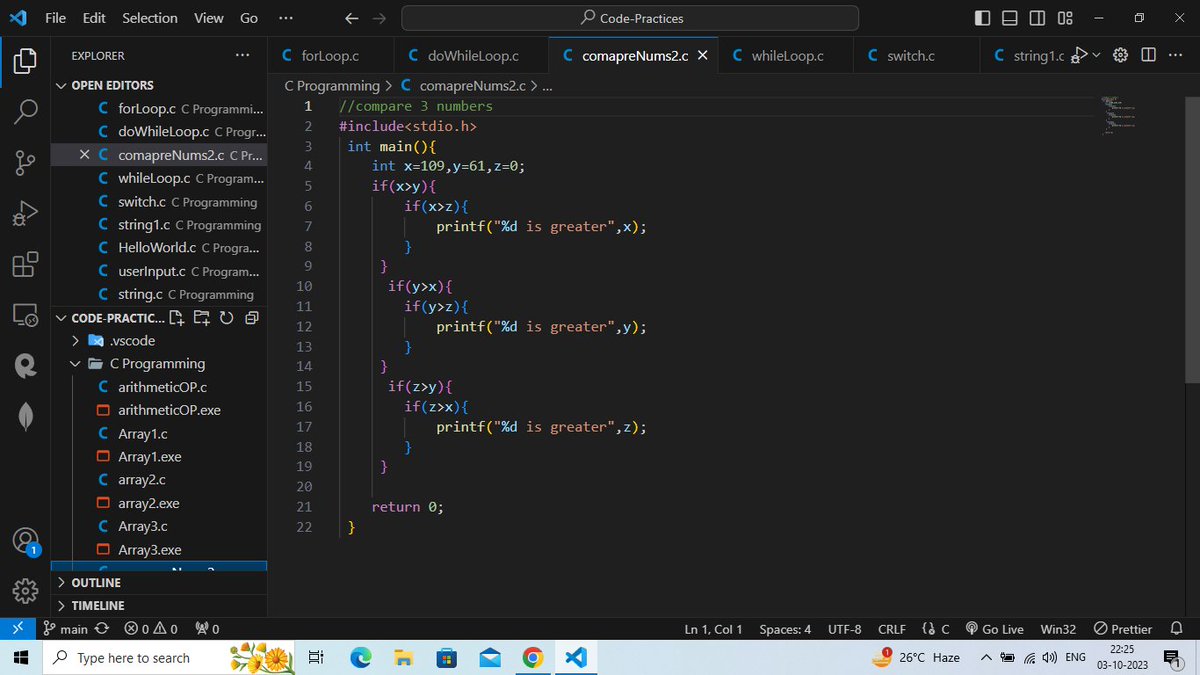Select HelloWorld.c in Open Editors
Image resolution: width=1200 pixels, height=675 pixels.
[x=160, y=248]
